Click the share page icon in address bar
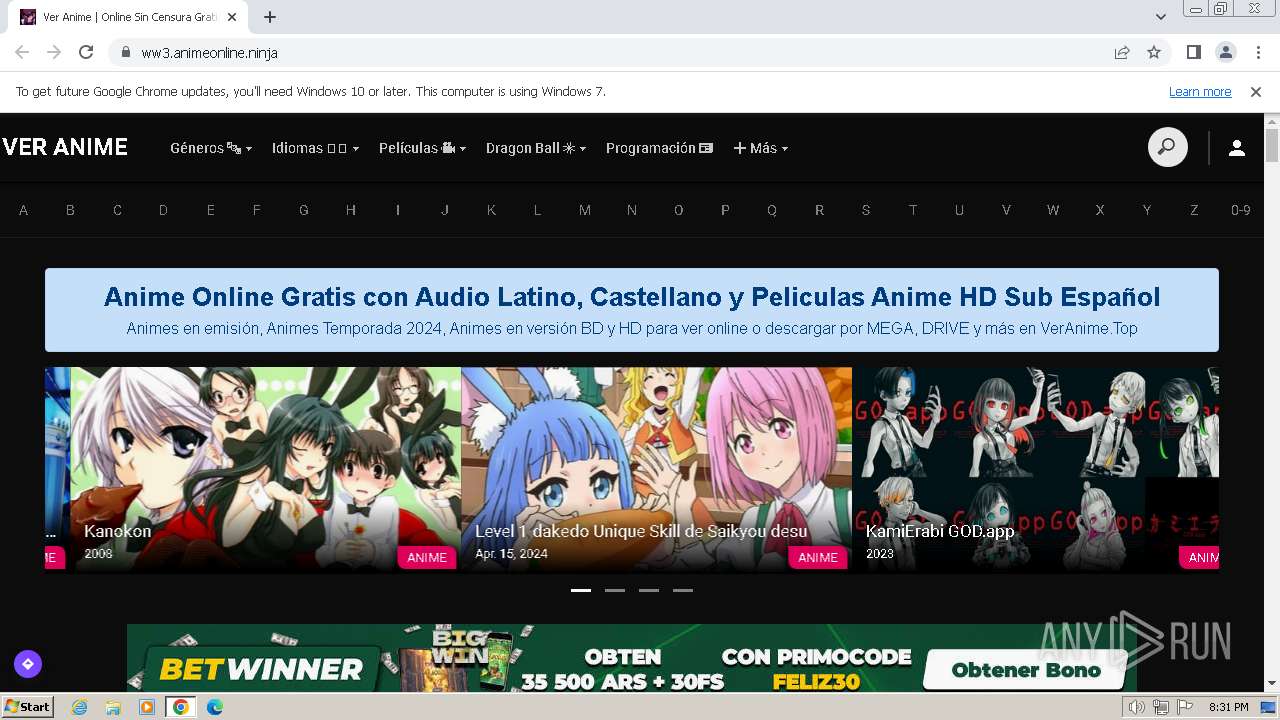 (x=1122, y=52)
